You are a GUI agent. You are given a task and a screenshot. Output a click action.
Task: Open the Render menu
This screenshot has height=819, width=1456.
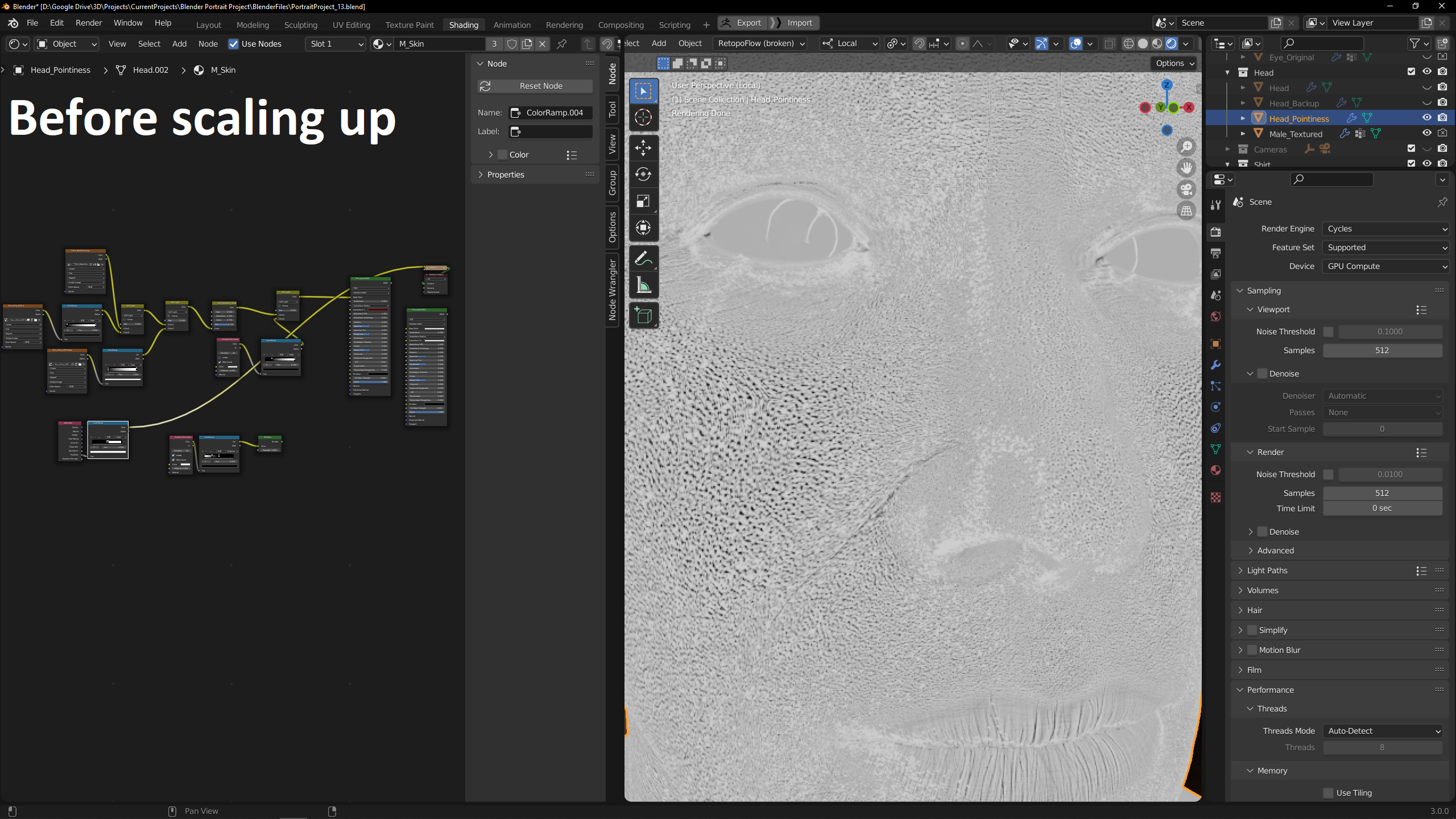point(89,23)
